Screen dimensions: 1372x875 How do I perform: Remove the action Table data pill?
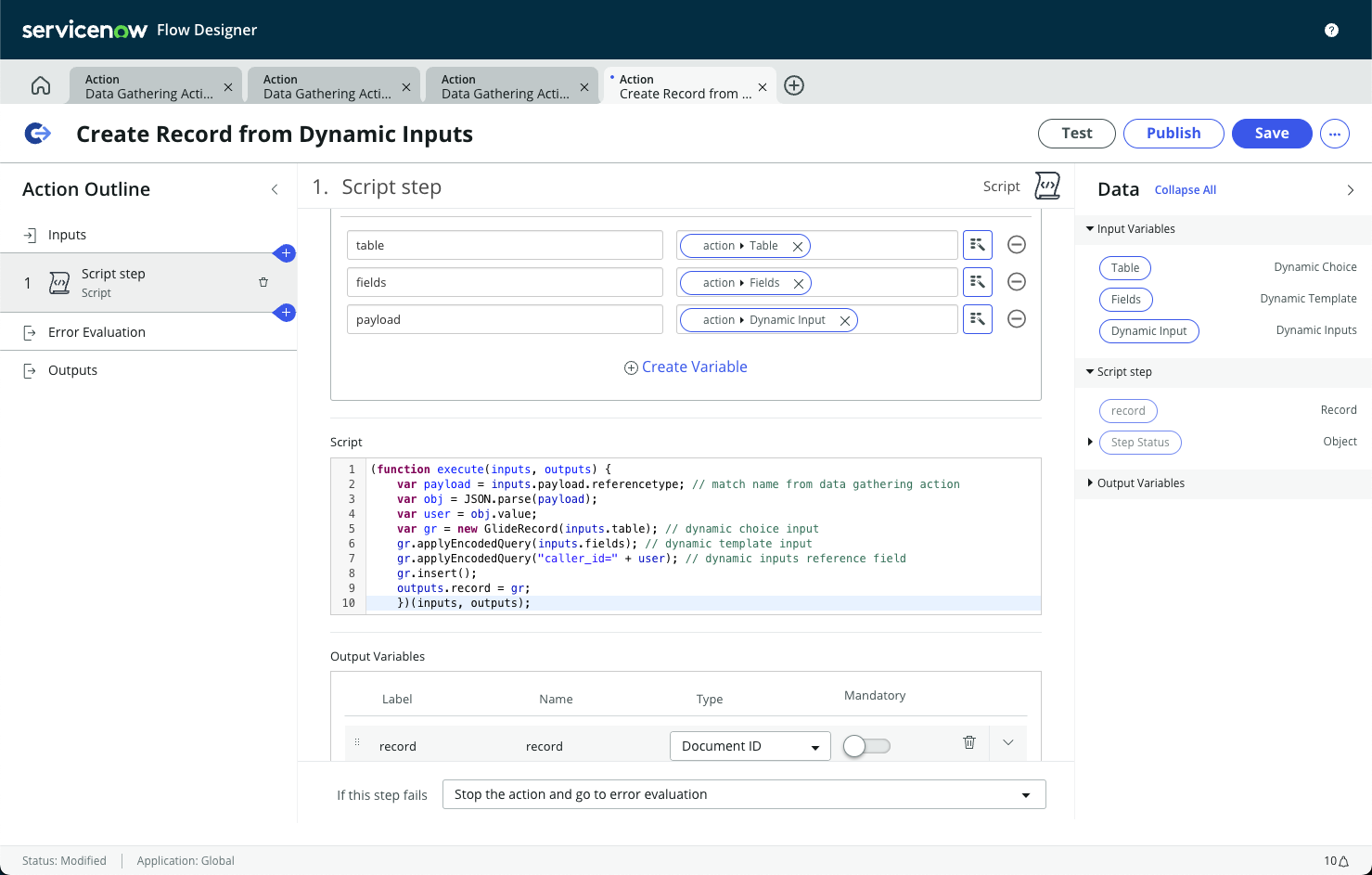797,246
